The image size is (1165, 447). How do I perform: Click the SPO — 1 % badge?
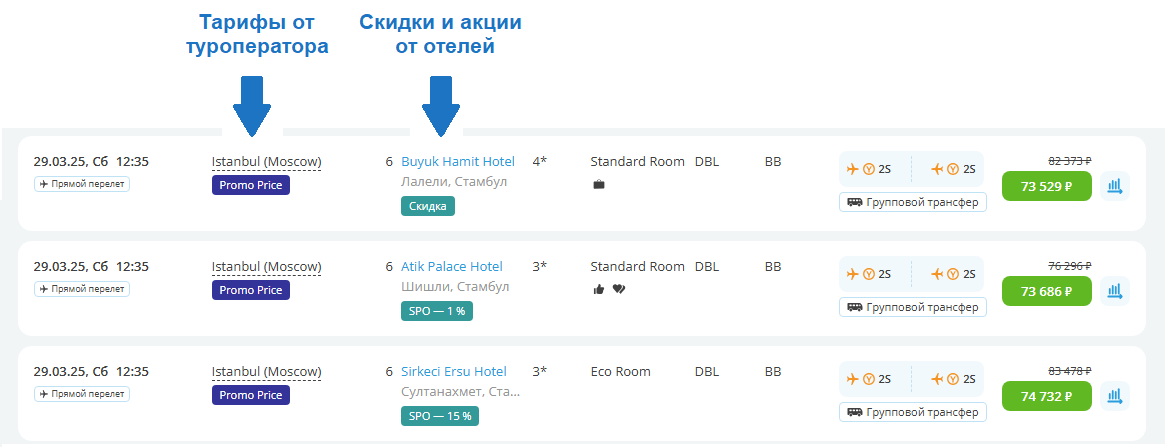point(437,311)
